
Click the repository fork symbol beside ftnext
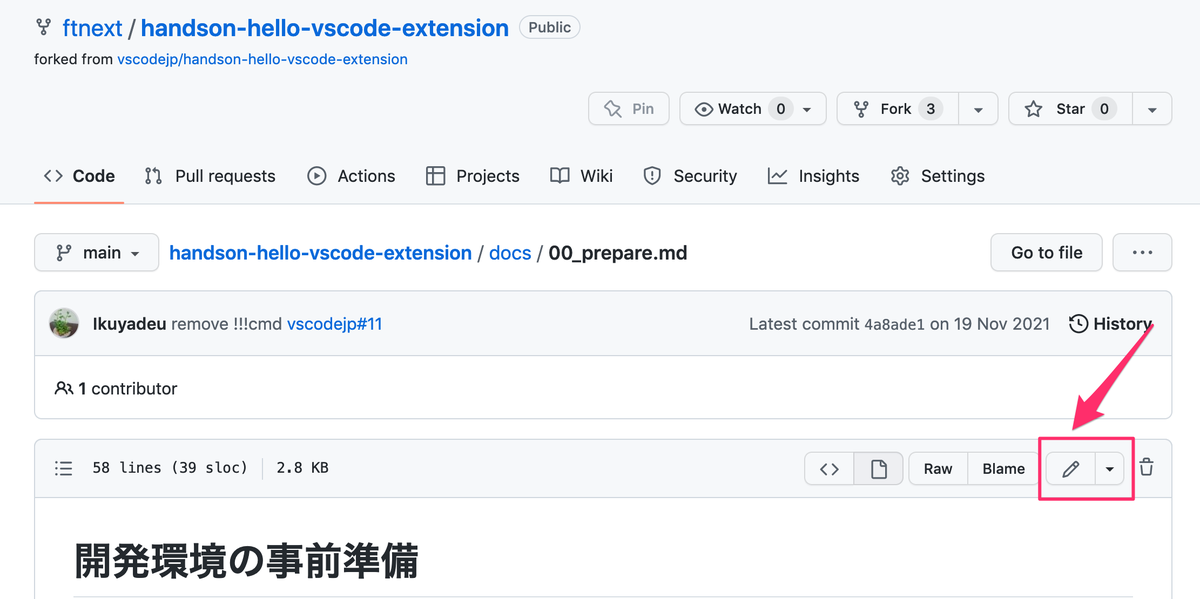(x=43, y=27)
